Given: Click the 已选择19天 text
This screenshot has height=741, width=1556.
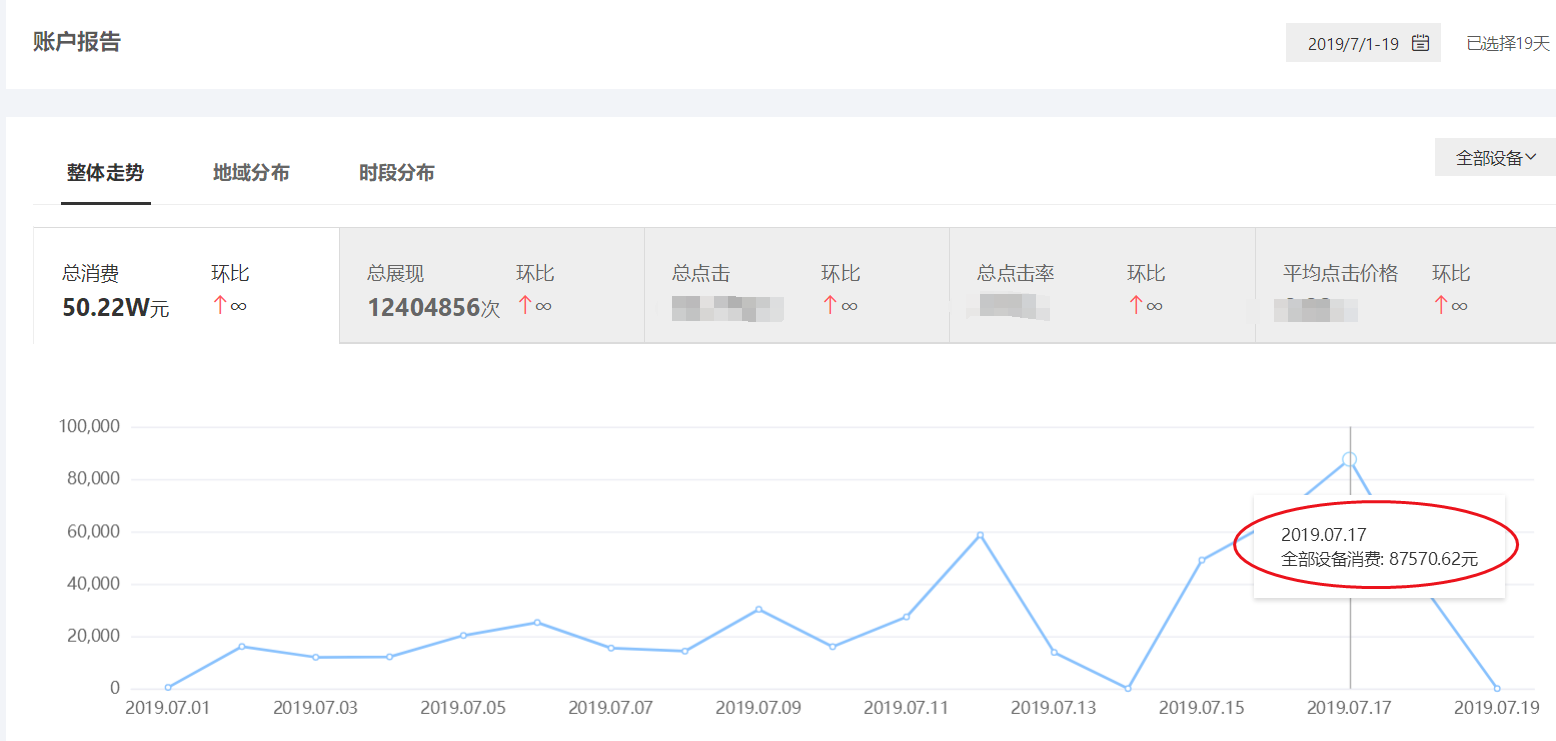Looking at the screenshot, I should pyautogui.click(x=1507, y=43).
